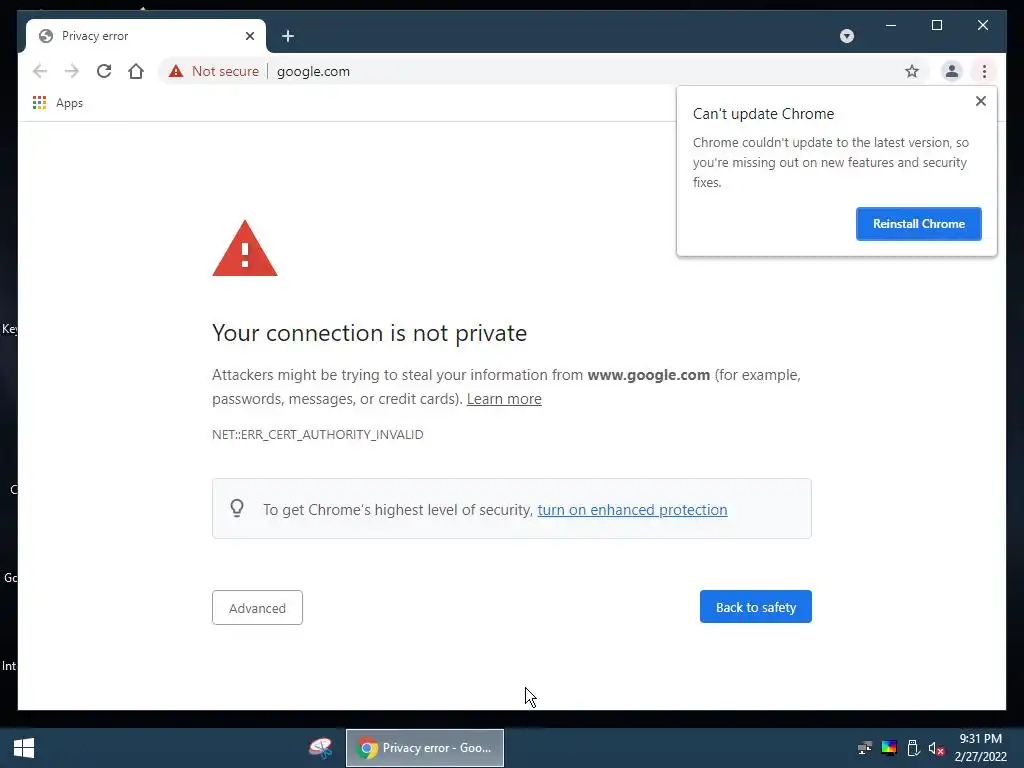The width and height of the screenshot is (1024, 768).
Task: Open the clock showing 9:31 PM
Action: coord(980,748)
